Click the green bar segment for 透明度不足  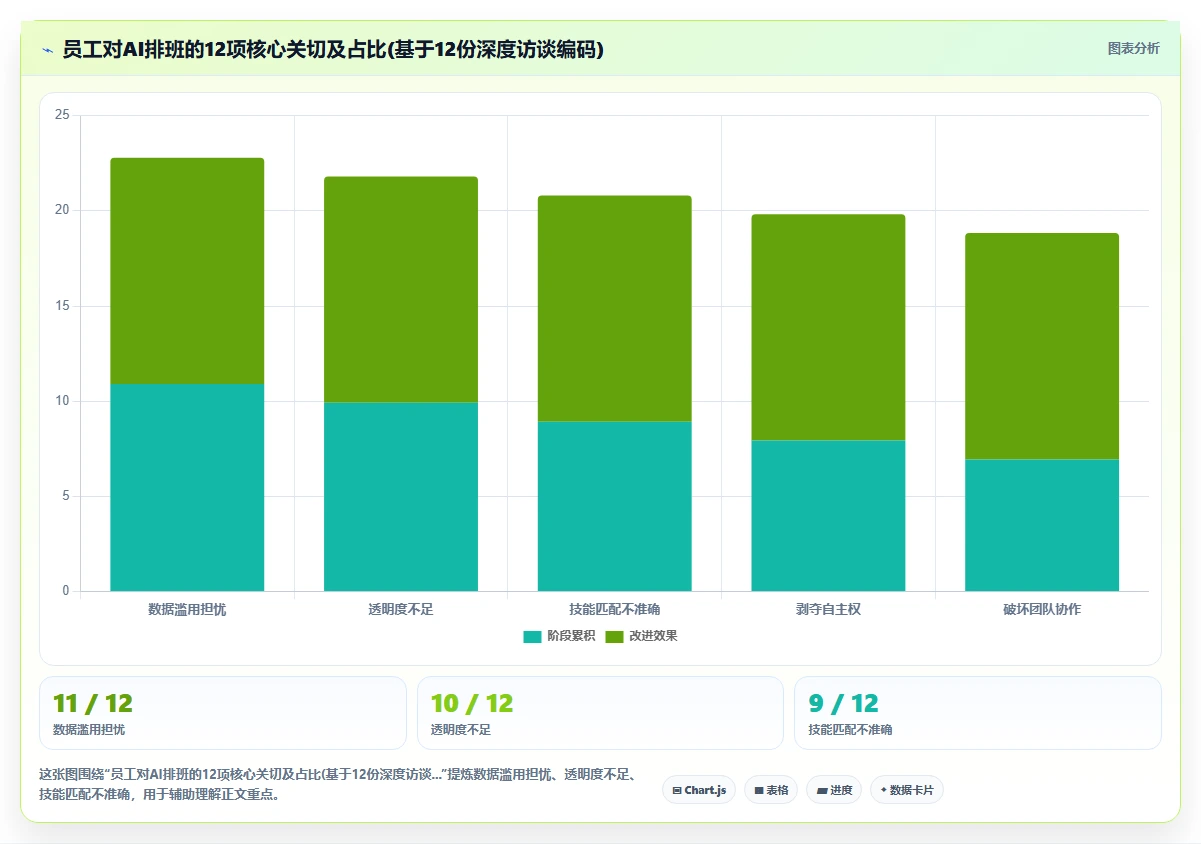tap(401, 289)
